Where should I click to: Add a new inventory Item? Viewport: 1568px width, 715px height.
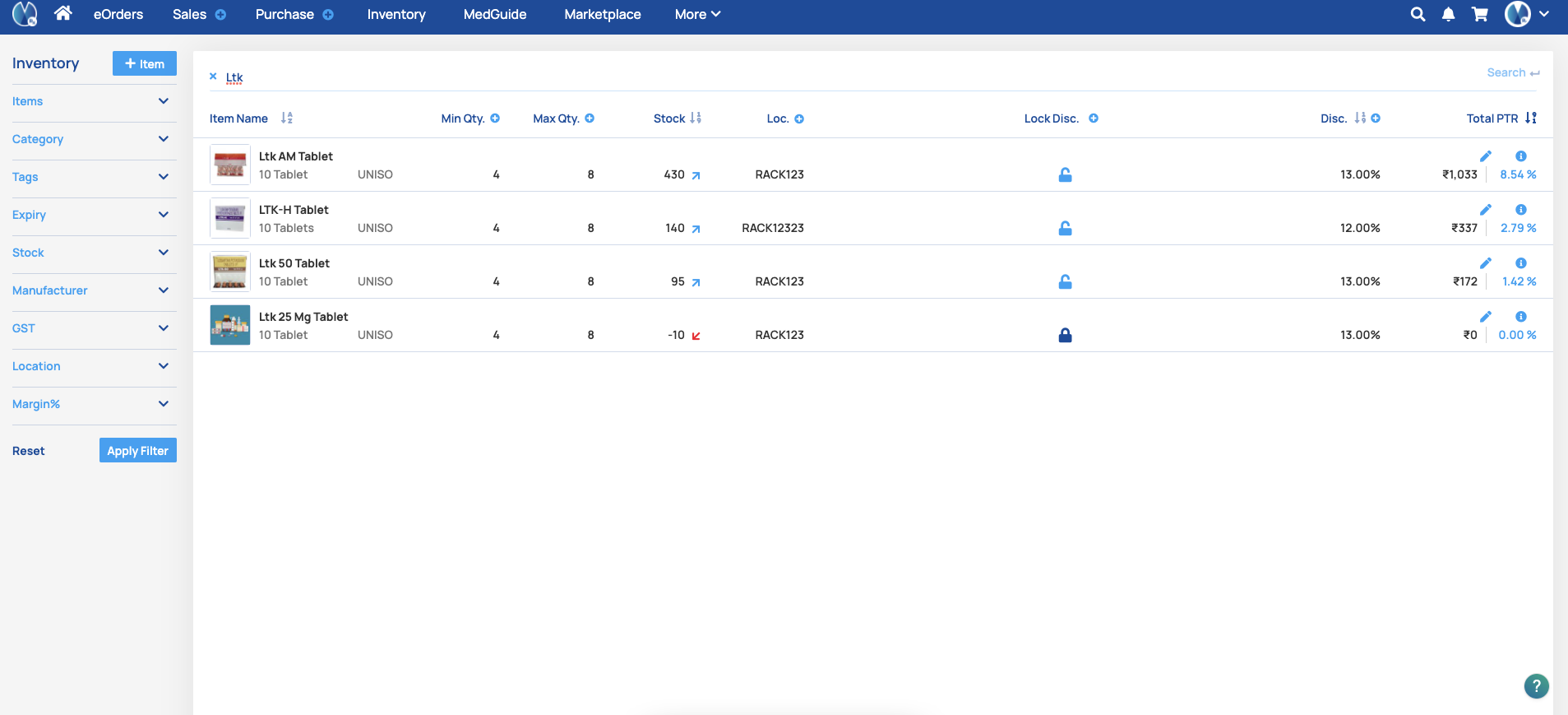click(x=144, y=63)
